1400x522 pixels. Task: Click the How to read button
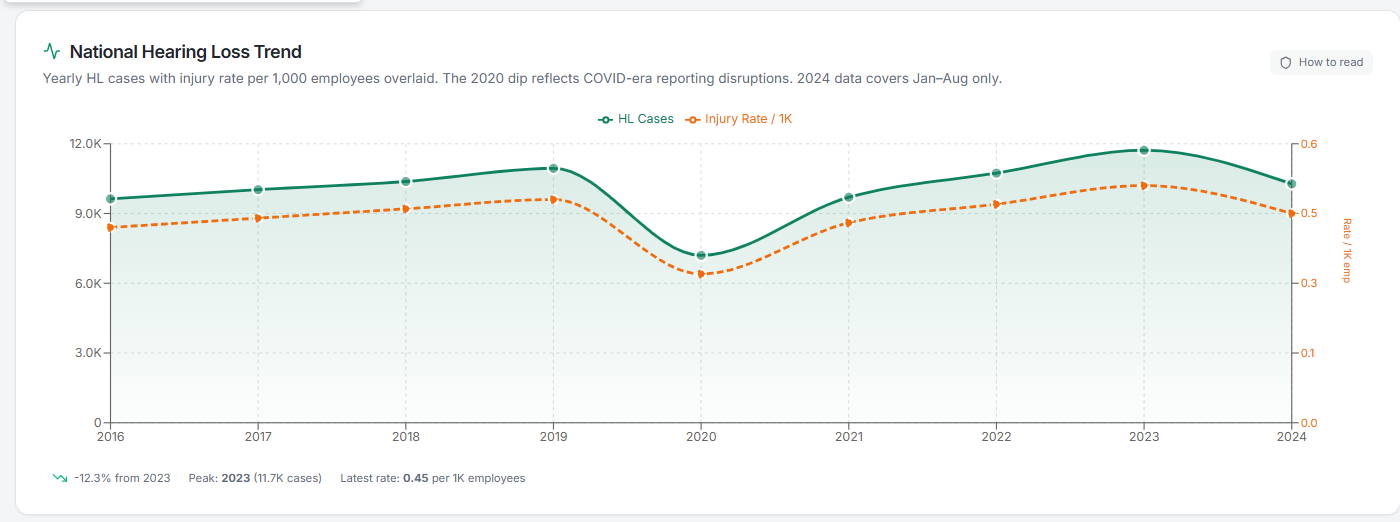(1321, 62)
